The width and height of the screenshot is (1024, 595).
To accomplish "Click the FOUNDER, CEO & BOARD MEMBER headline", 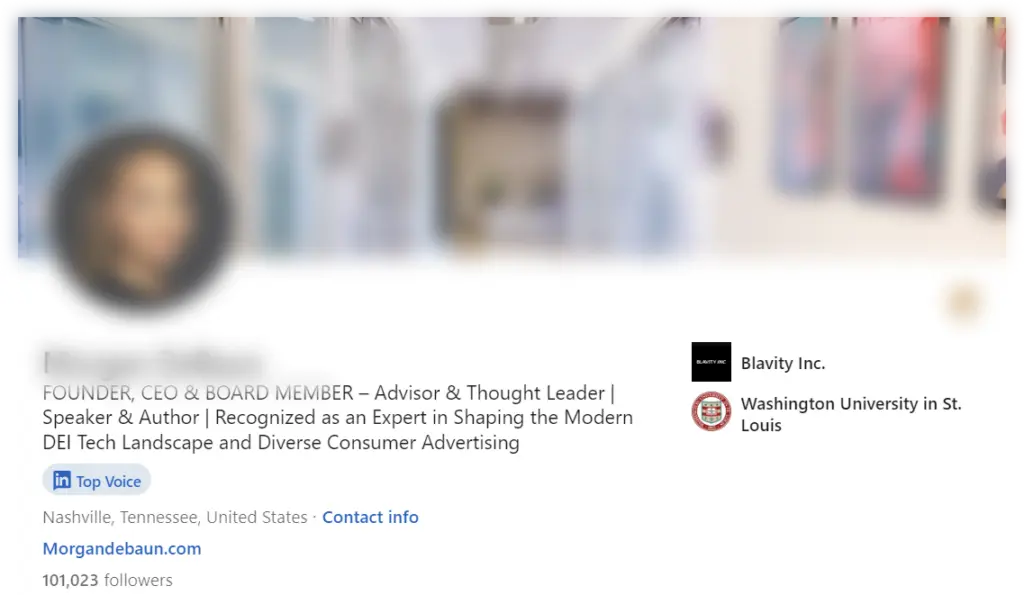I will coord(198,393).
